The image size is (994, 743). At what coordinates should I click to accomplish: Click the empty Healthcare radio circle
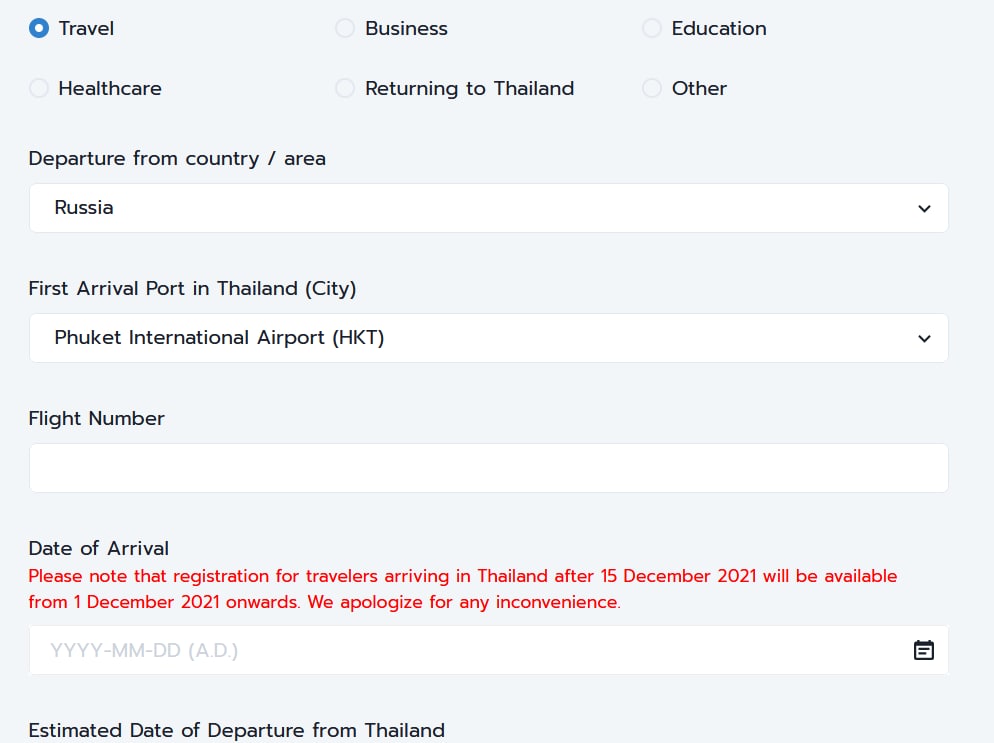[x=39, y=88]
